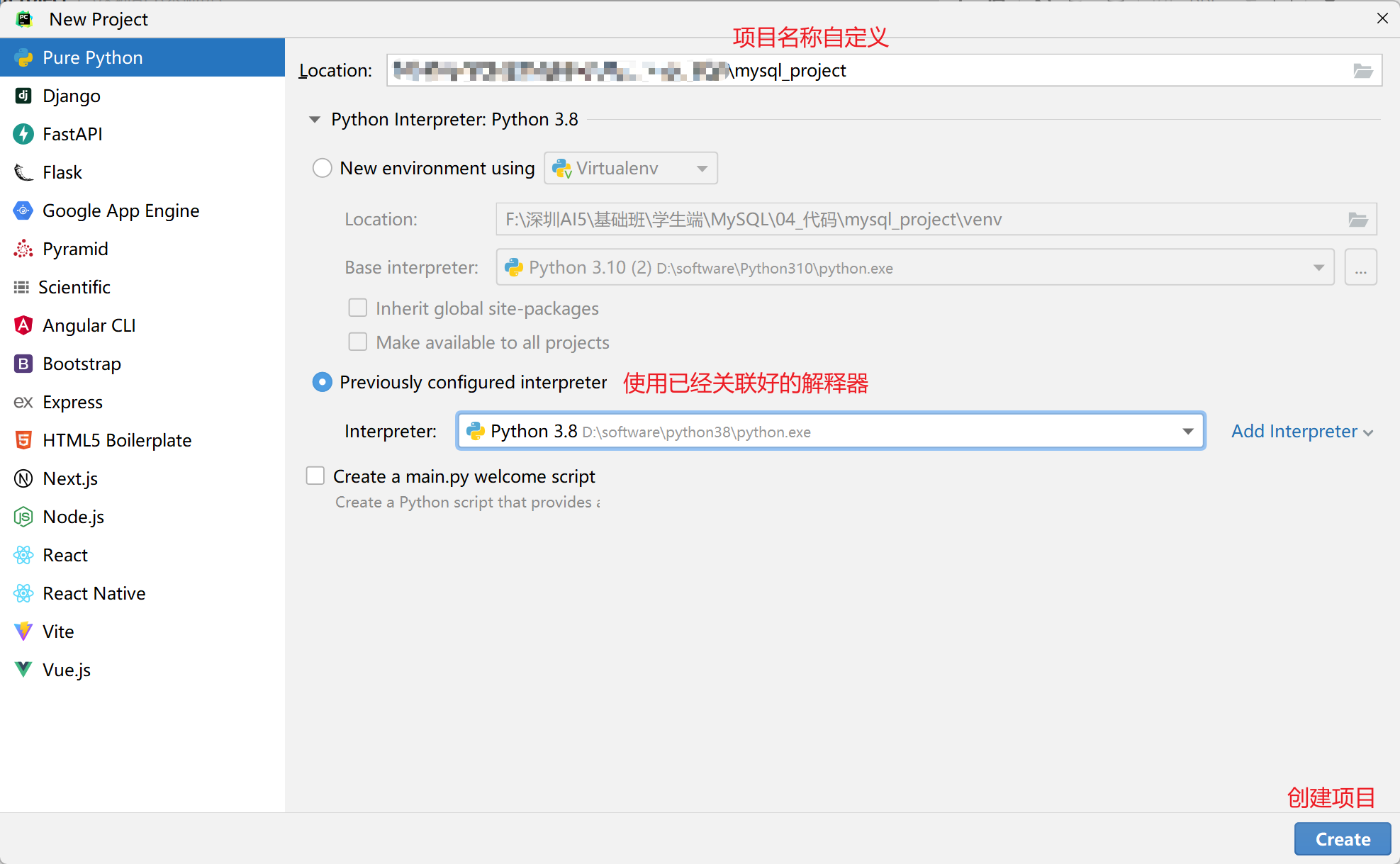Select New environment using radio button
Image resolution: width=1400 pixels, height=864 pixels.
tap(323, 168)
